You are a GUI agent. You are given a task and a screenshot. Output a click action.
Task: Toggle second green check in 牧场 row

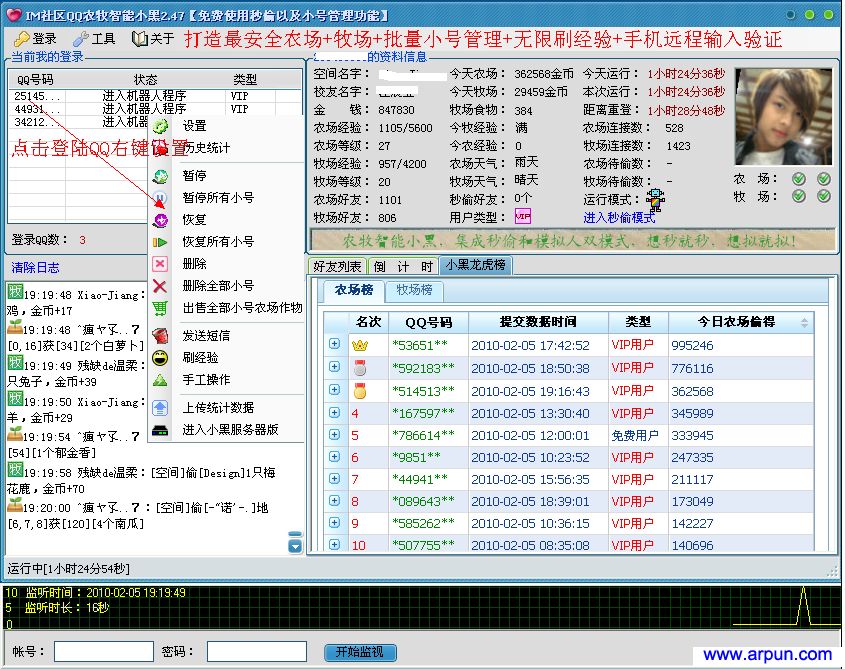(x=823, y=196)
